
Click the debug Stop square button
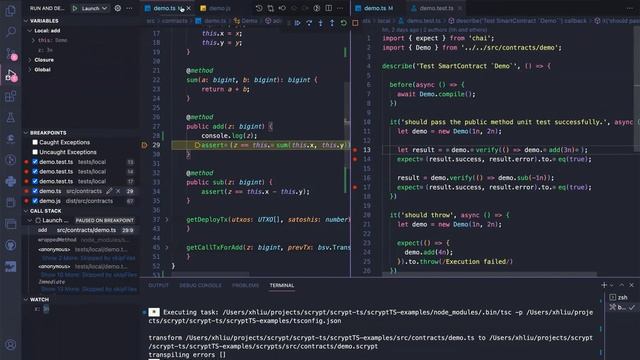click(x=355, y=23)
